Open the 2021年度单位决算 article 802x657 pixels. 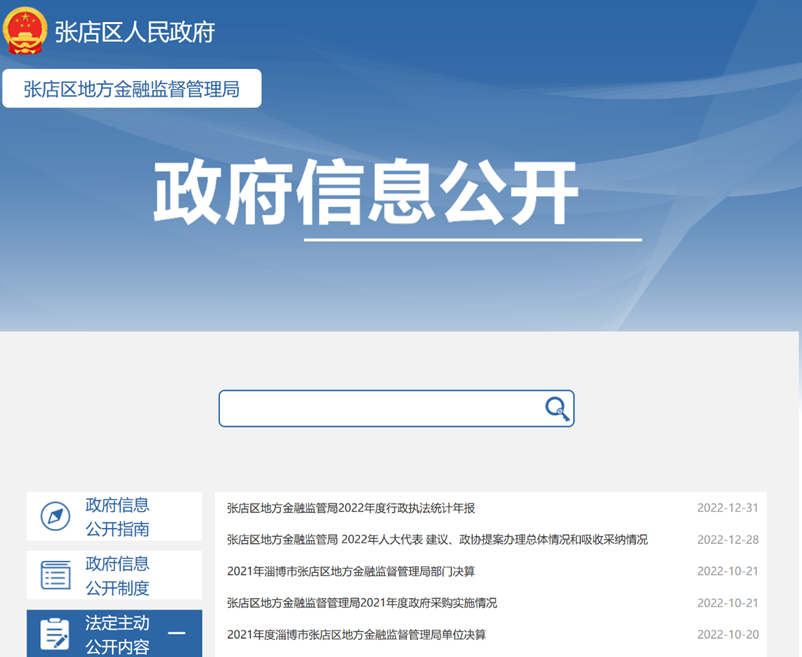(356, 635)
